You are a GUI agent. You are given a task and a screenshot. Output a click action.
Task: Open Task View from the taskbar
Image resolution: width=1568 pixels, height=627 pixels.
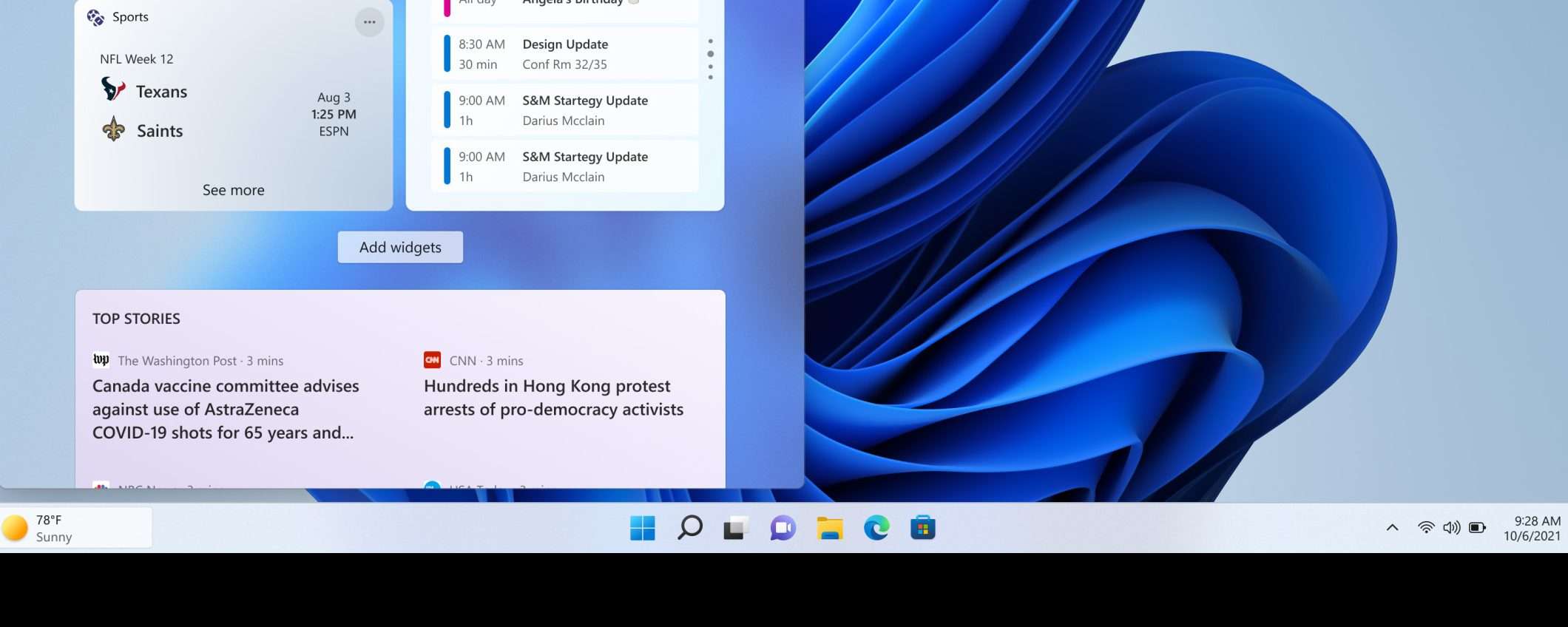click(736, 528)
